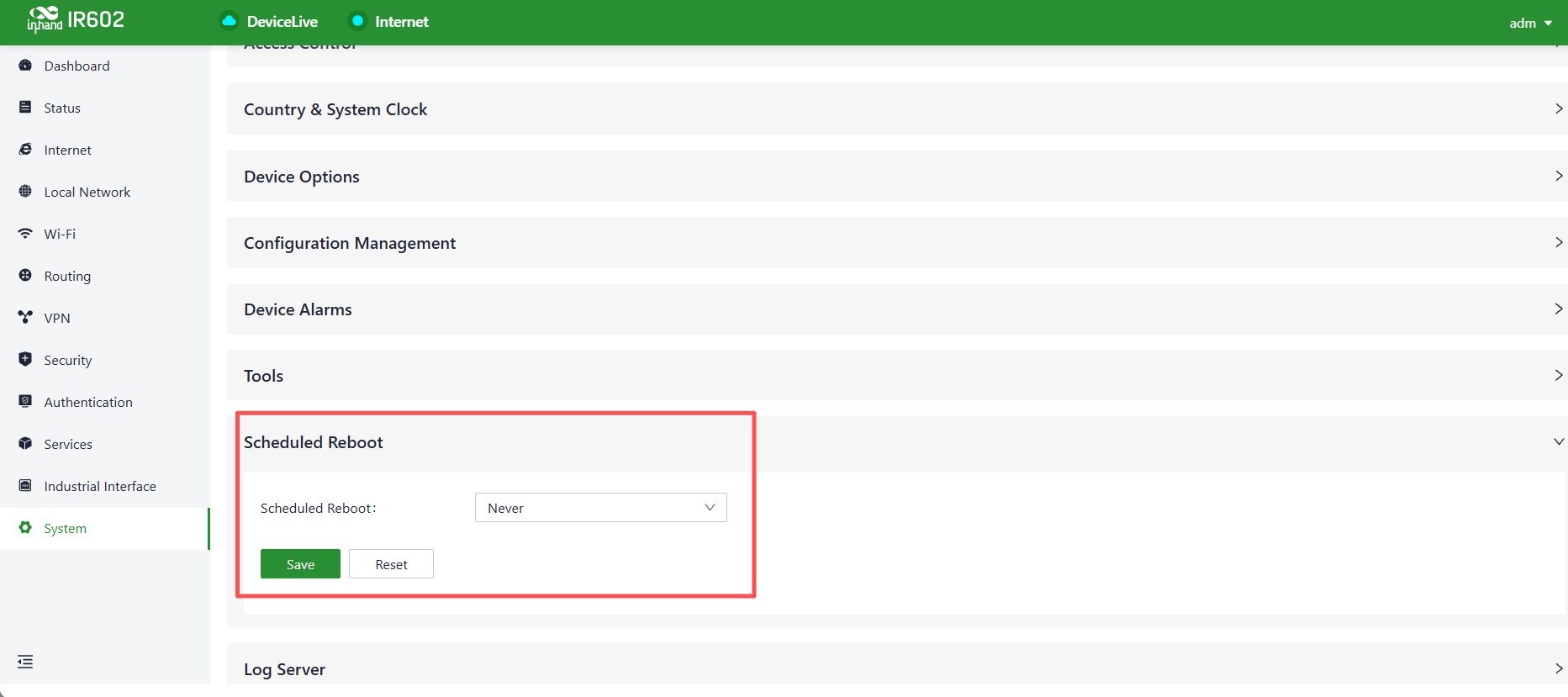Viewport: 1568px width, 697px height.
Task: Click the DeviceLive link in header
Action: [x=282, y=22]
